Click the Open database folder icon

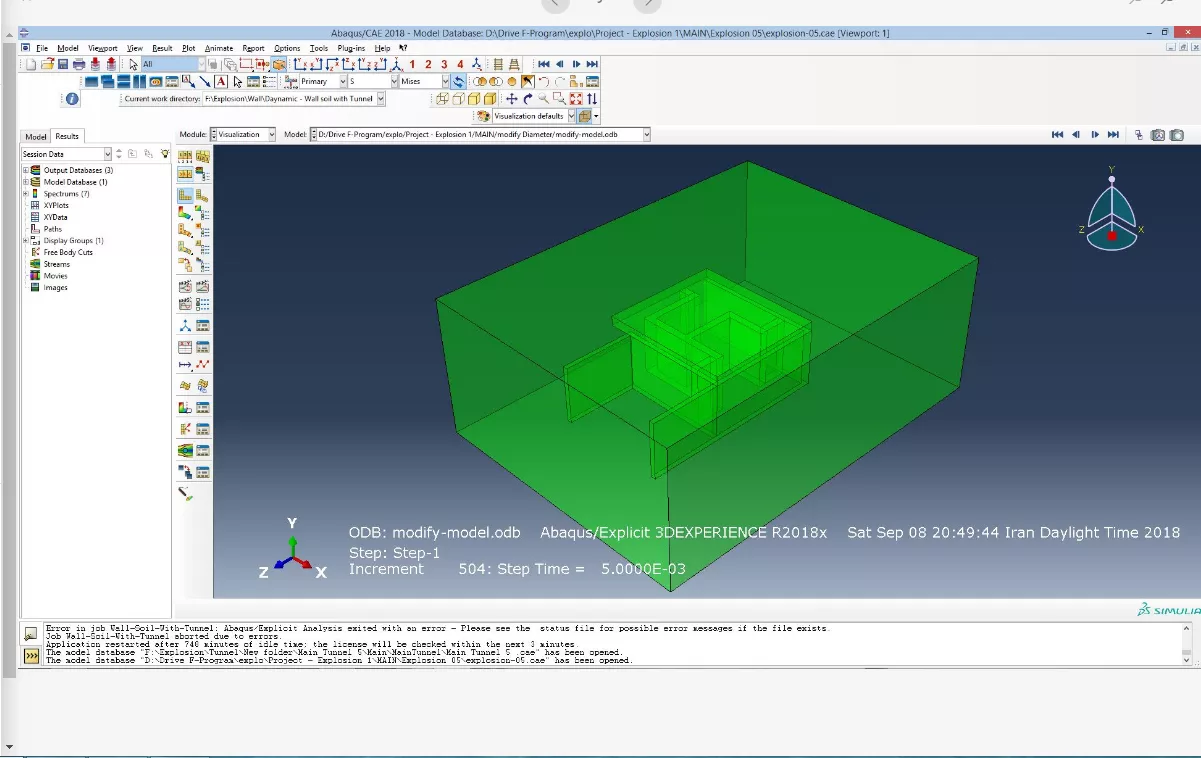click(46, 64)
